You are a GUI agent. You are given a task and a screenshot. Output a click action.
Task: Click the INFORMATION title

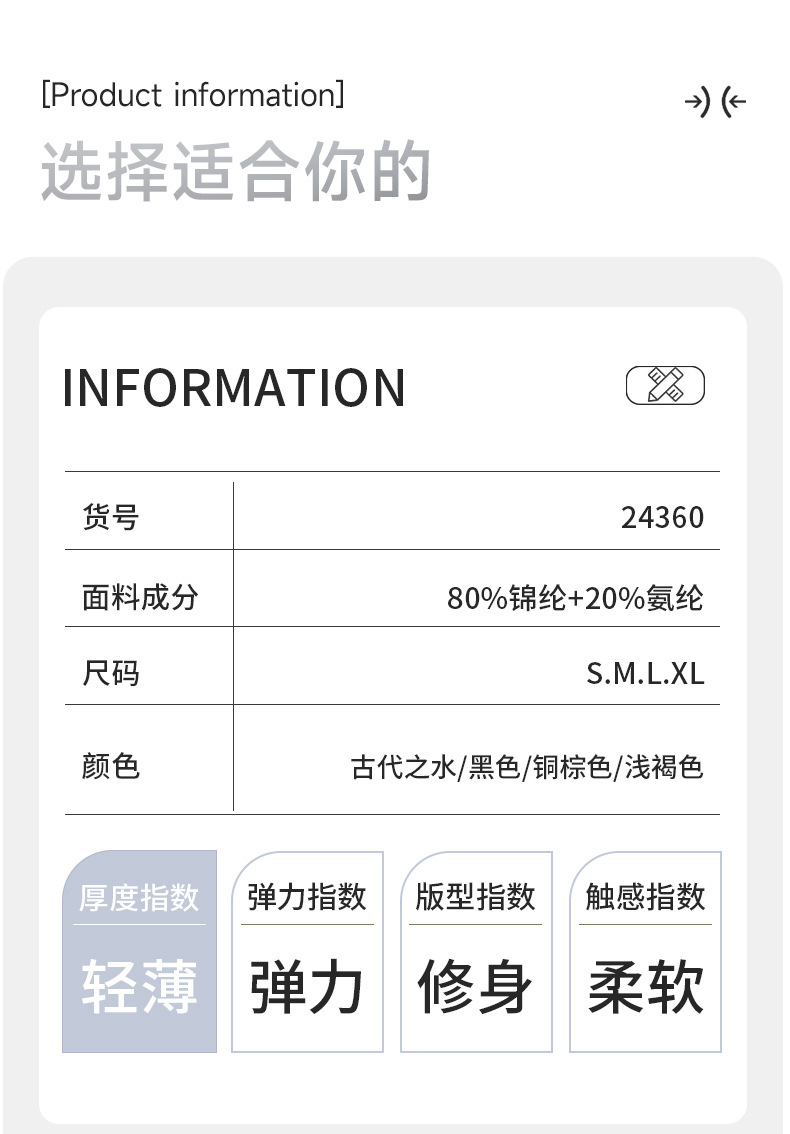pos(234,388)
